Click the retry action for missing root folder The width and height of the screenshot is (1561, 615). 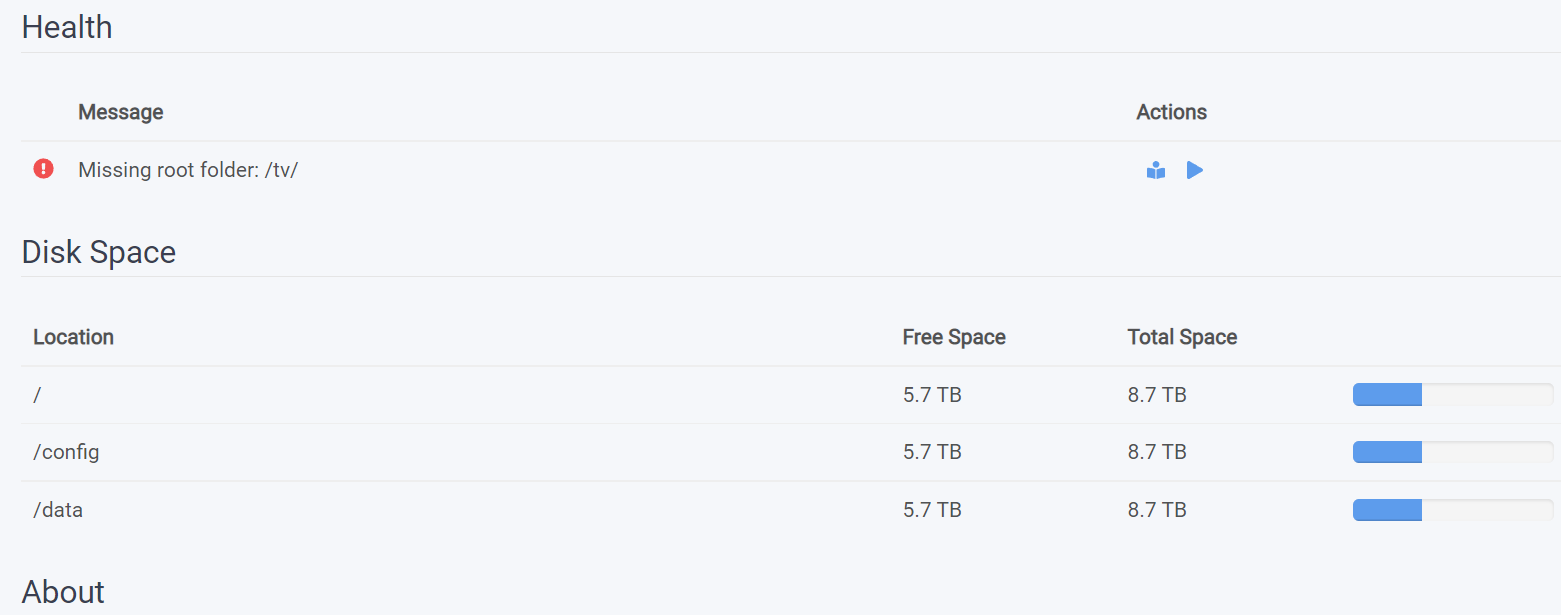pyautogui.click(x=1194, y=170)
